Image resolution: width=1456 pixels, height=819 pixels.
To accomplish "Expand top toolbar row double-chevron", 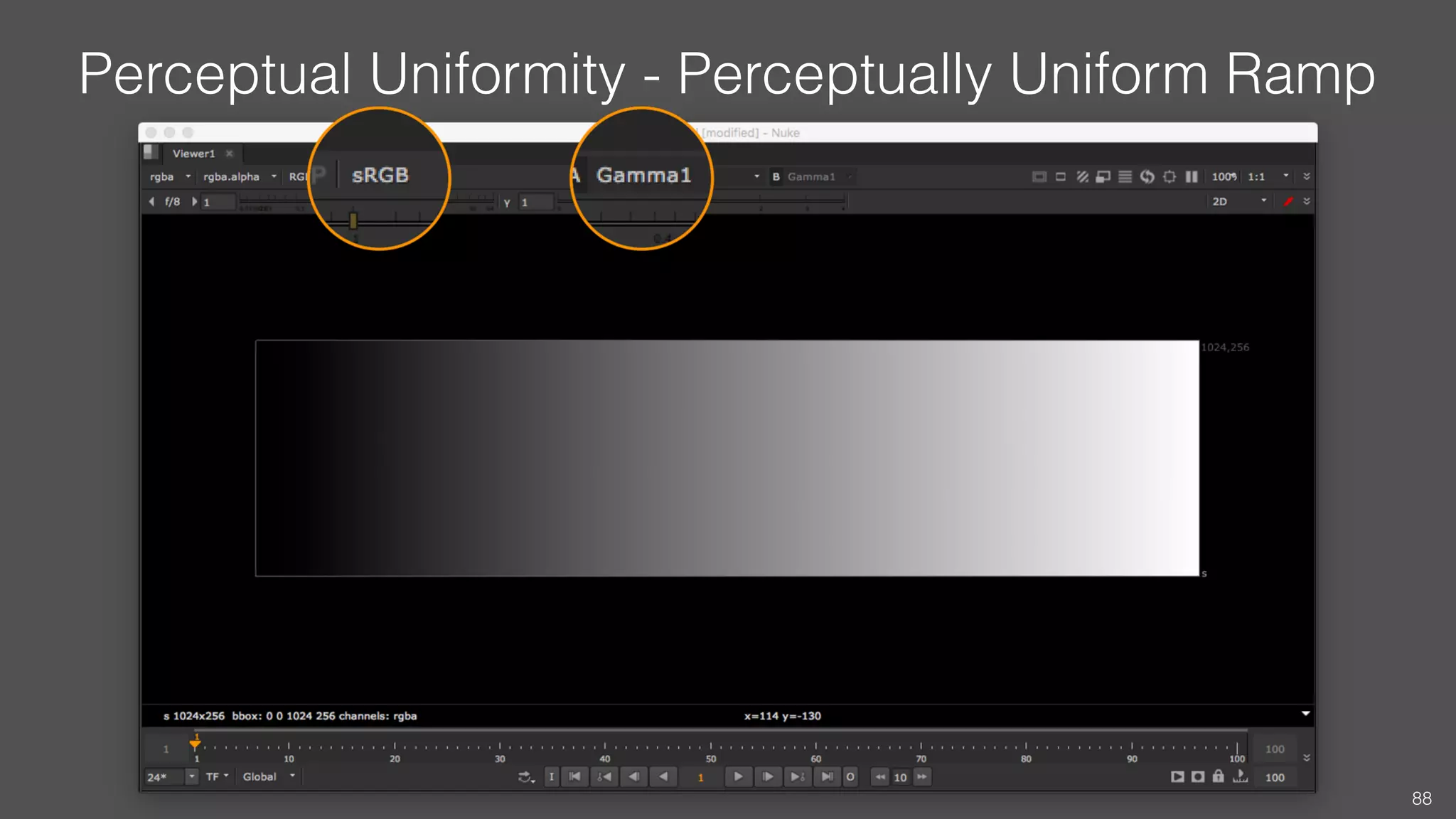I will point(1307,176).
